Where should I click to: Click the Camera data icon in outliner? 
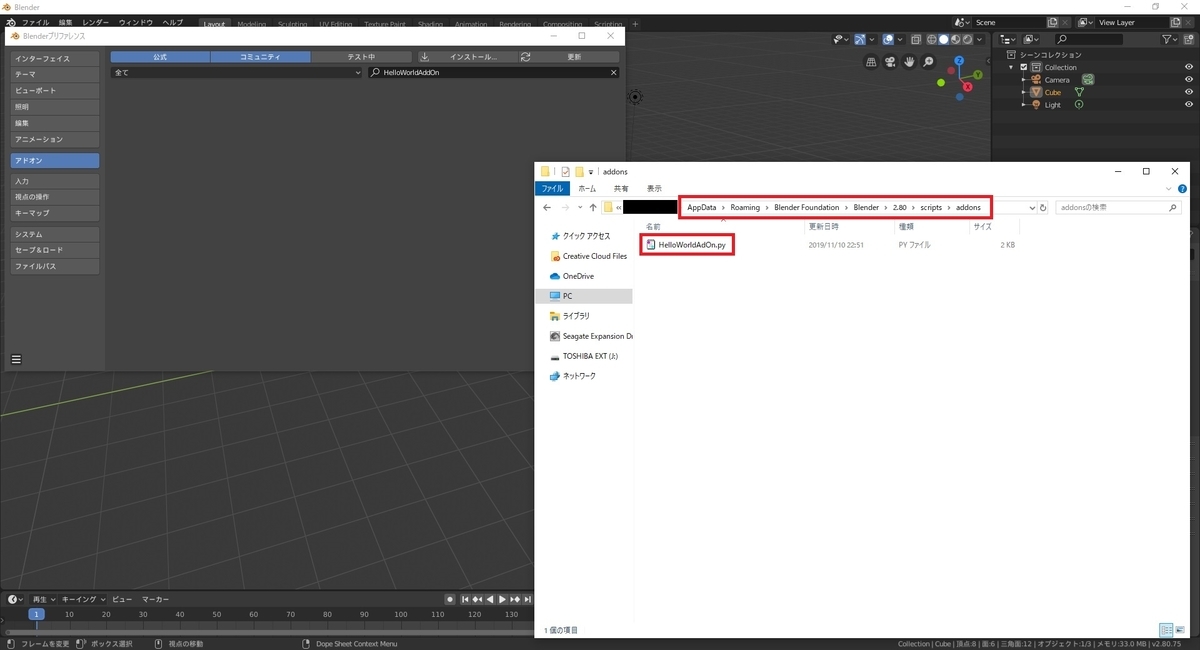point(1088,80)
